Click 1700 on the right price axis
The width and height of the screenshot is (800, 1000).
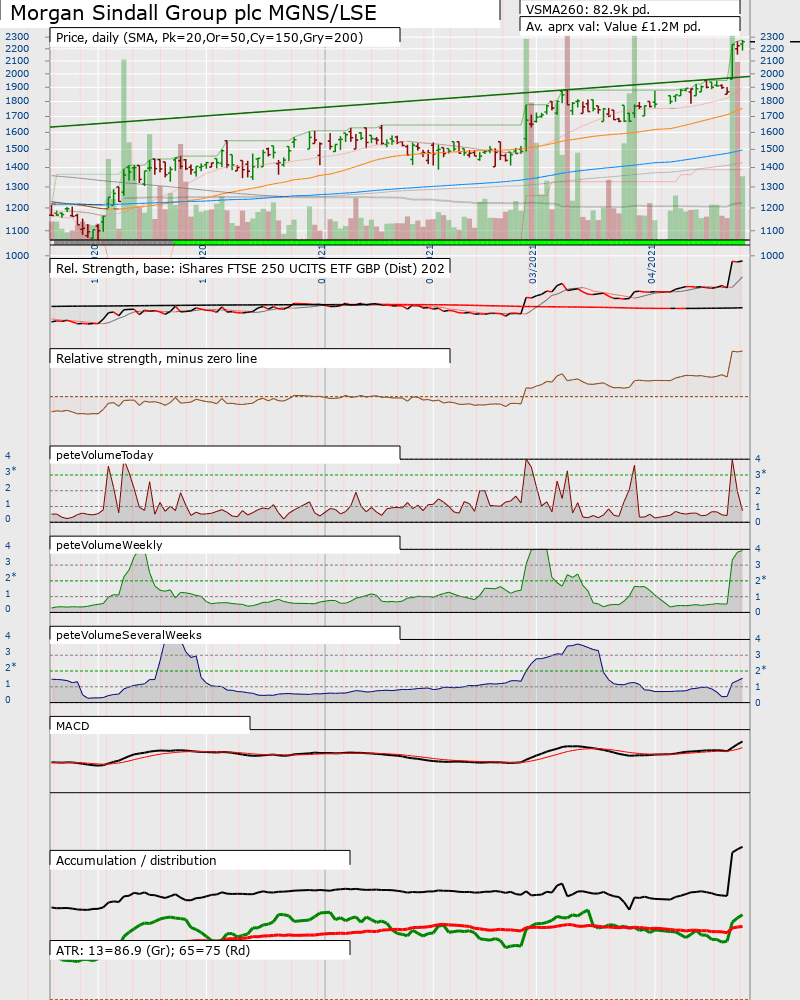[x=772, y=115]
